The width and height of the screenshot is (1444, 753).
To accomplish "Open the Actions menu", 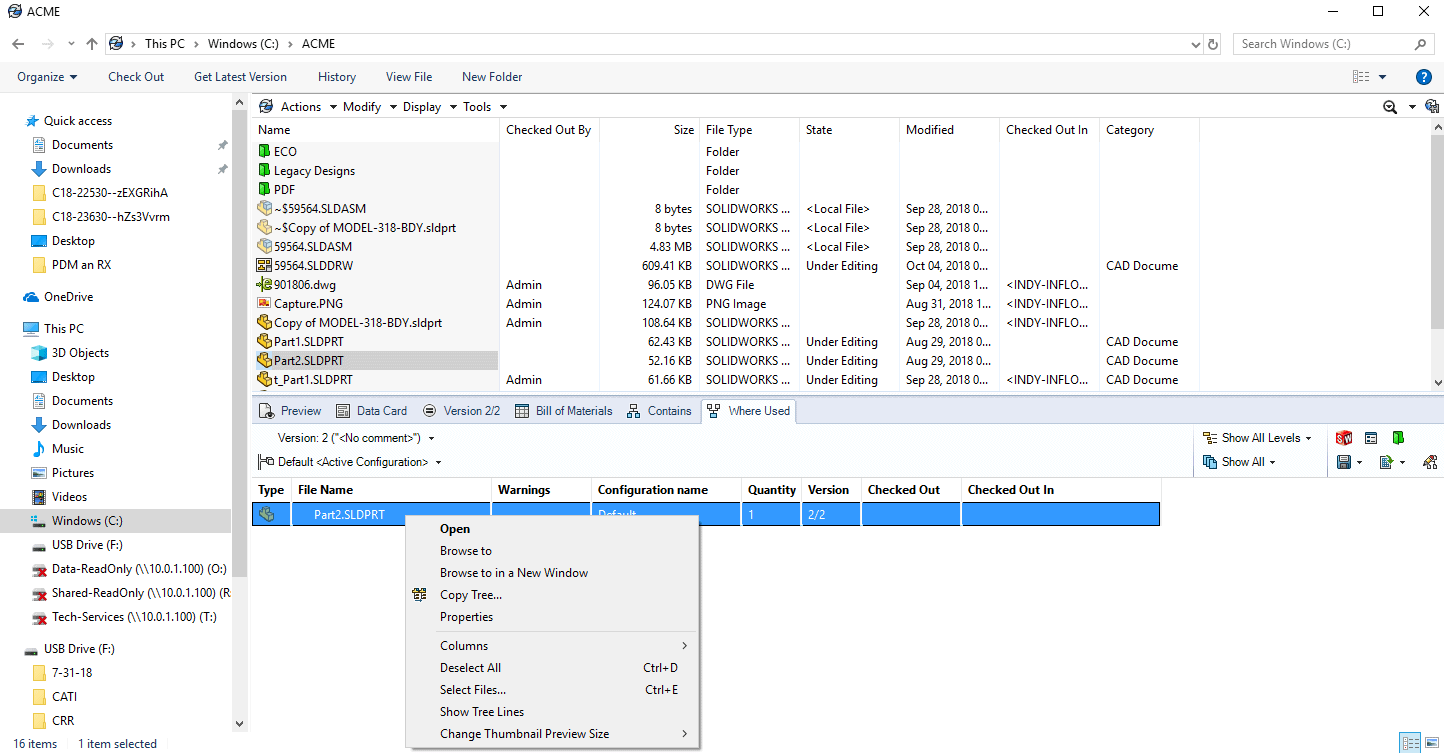I will pos(307,107).
